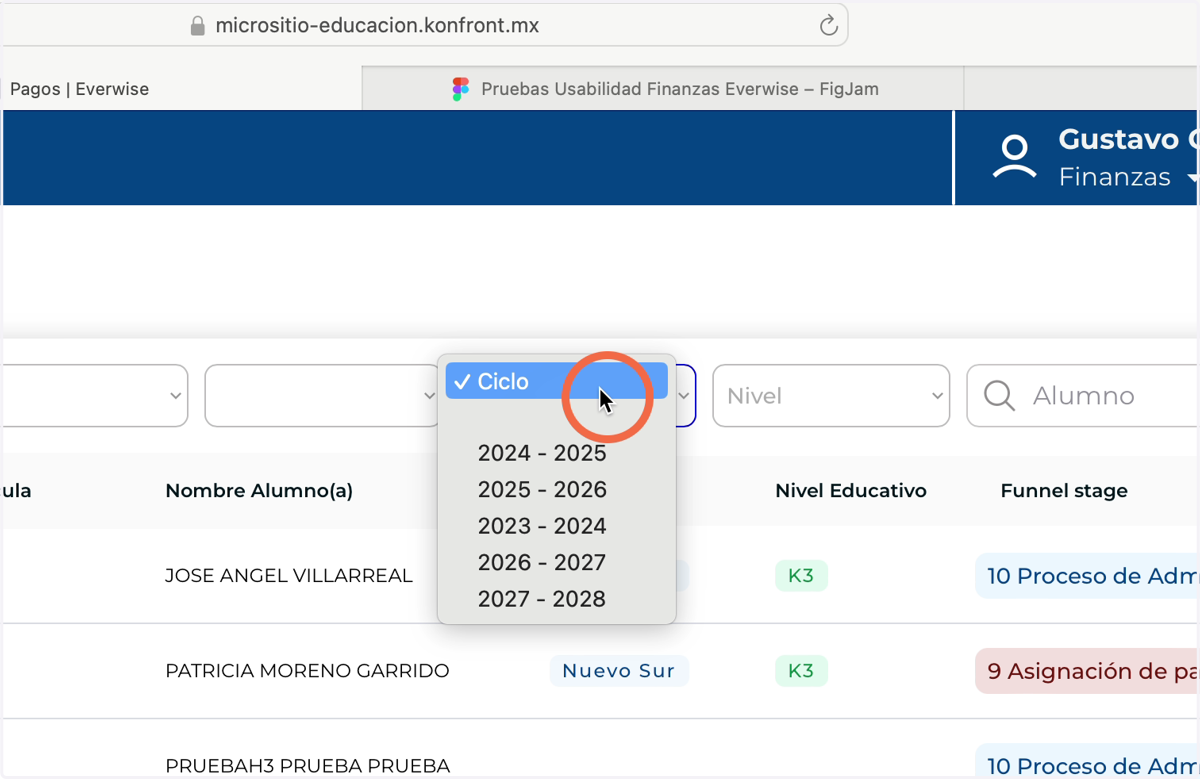Click the Gustavo user name in header
The height and width of the screenshot is (779, 1200).
click(1128, 139)
